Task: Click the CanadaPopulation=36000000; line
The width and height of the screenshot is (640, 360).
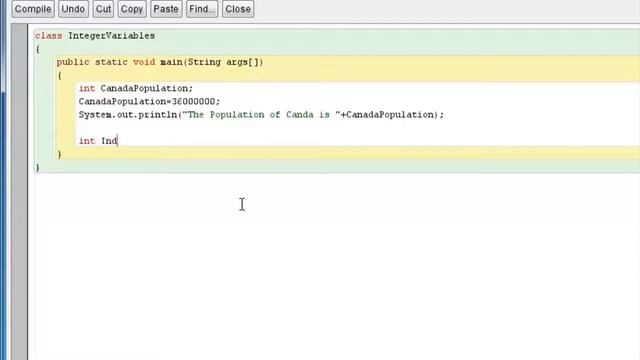Action: [149, 102]
